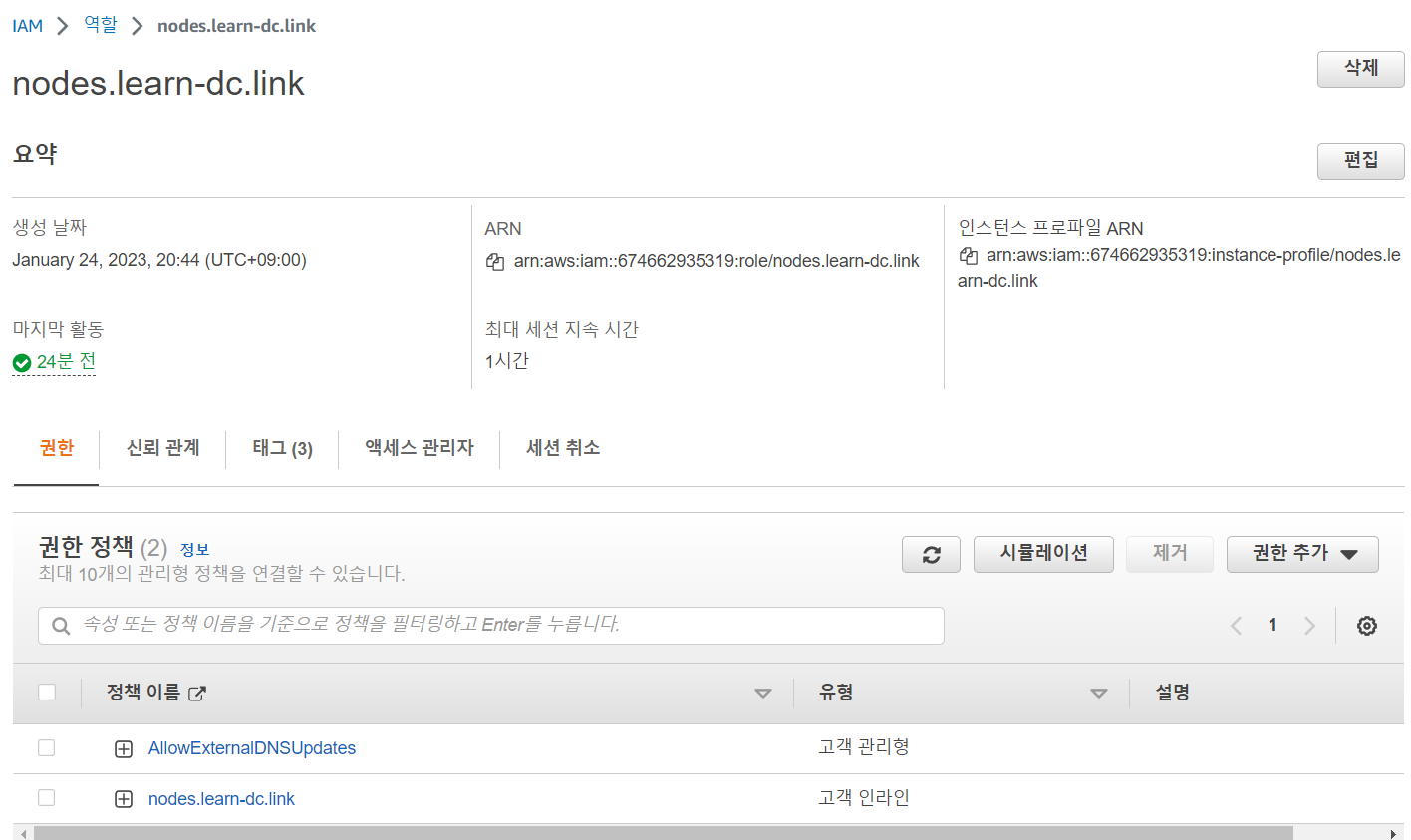Check the nodes.learn-dc.link inline policy row
This screenshot has height=840, width=1411.
click(46, 798)
